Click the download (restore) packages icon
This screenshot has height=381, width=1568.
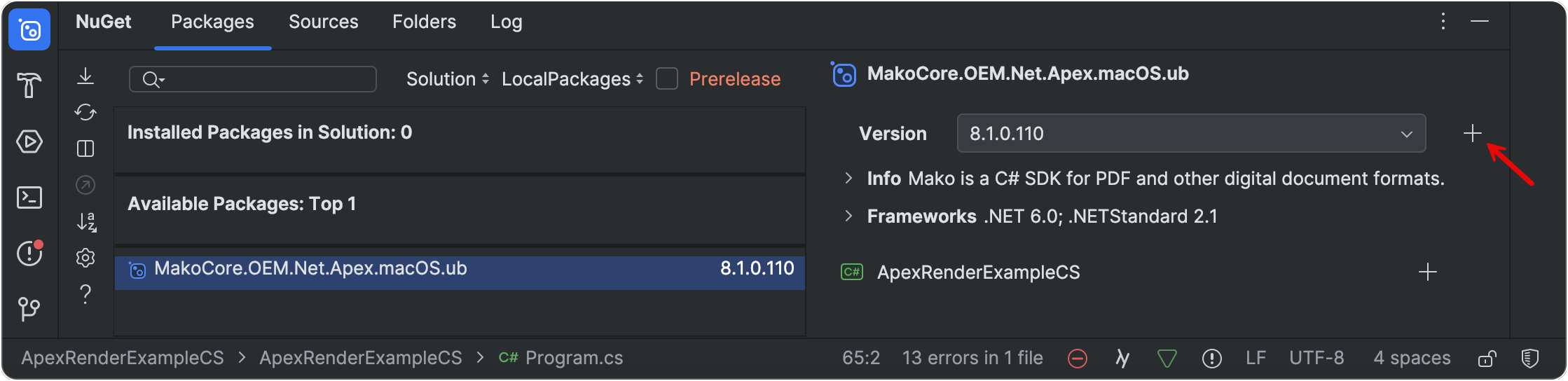(85, 76)
